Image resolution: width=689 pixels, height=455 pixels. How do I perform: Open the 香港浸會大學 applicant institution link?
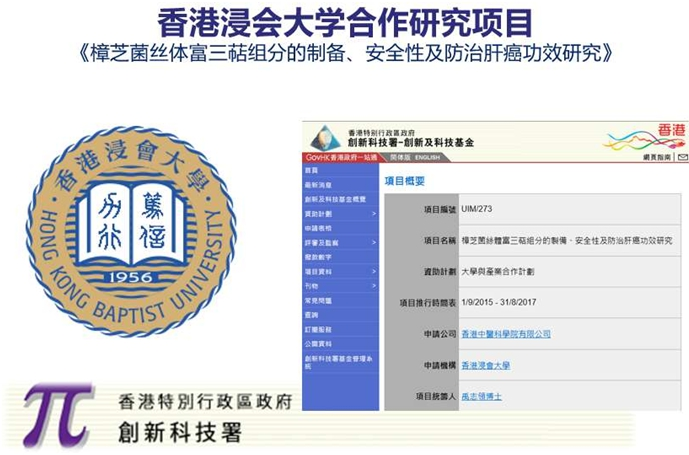[x=486, y=365]
